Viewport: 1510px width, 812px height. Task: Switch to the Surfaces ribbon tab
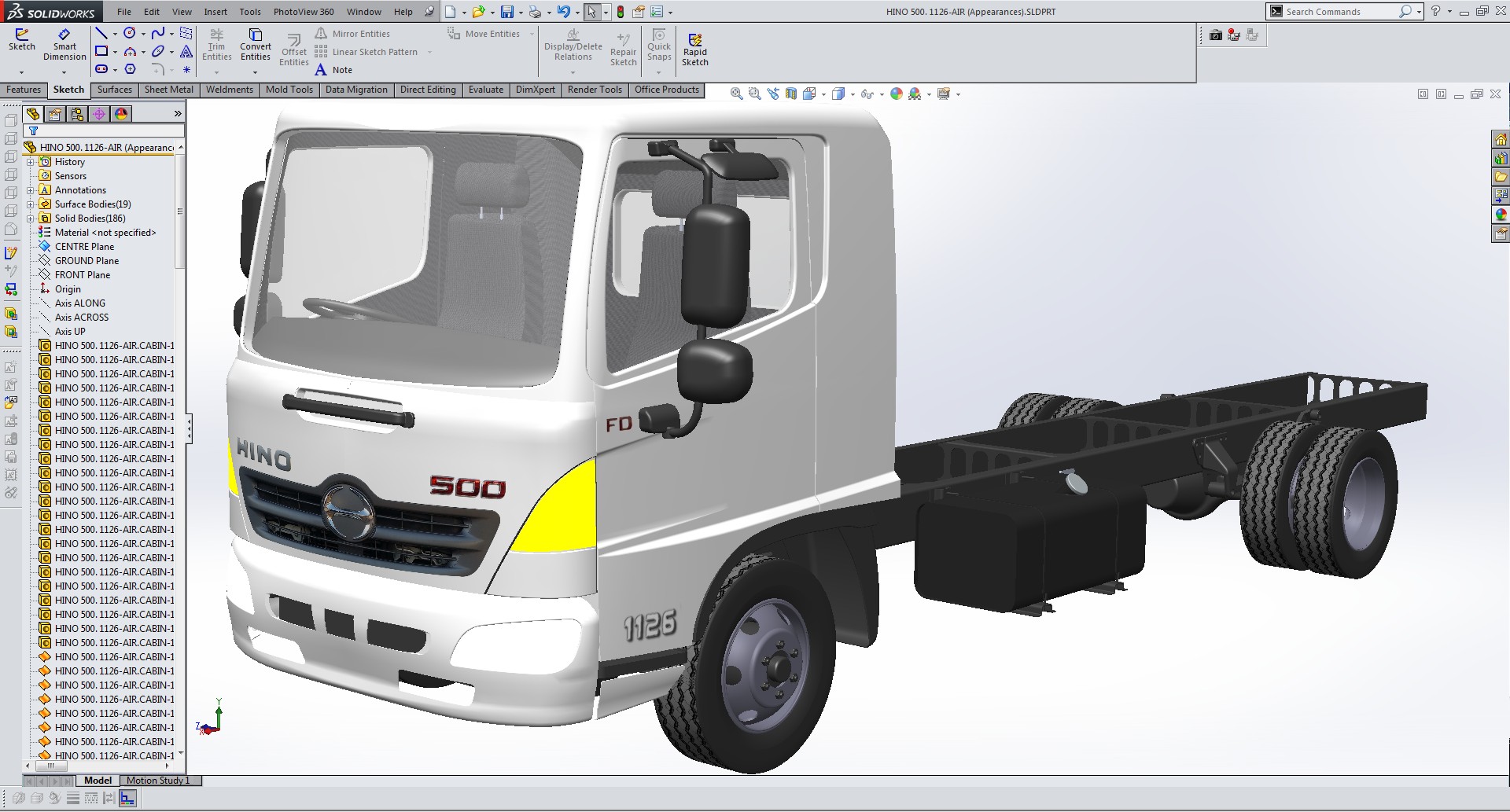coord(114,89)
